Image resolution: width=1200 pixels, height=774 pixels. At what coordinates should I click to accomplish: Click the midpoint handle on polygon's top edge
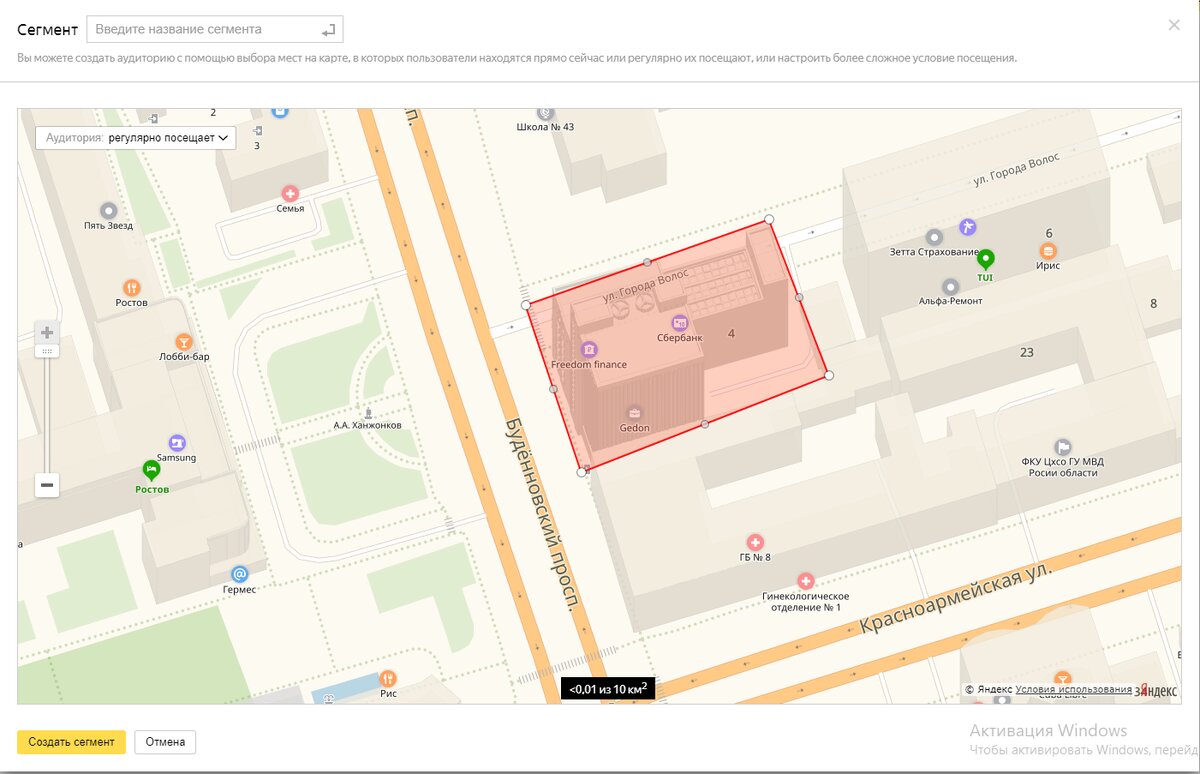[647, 262]
